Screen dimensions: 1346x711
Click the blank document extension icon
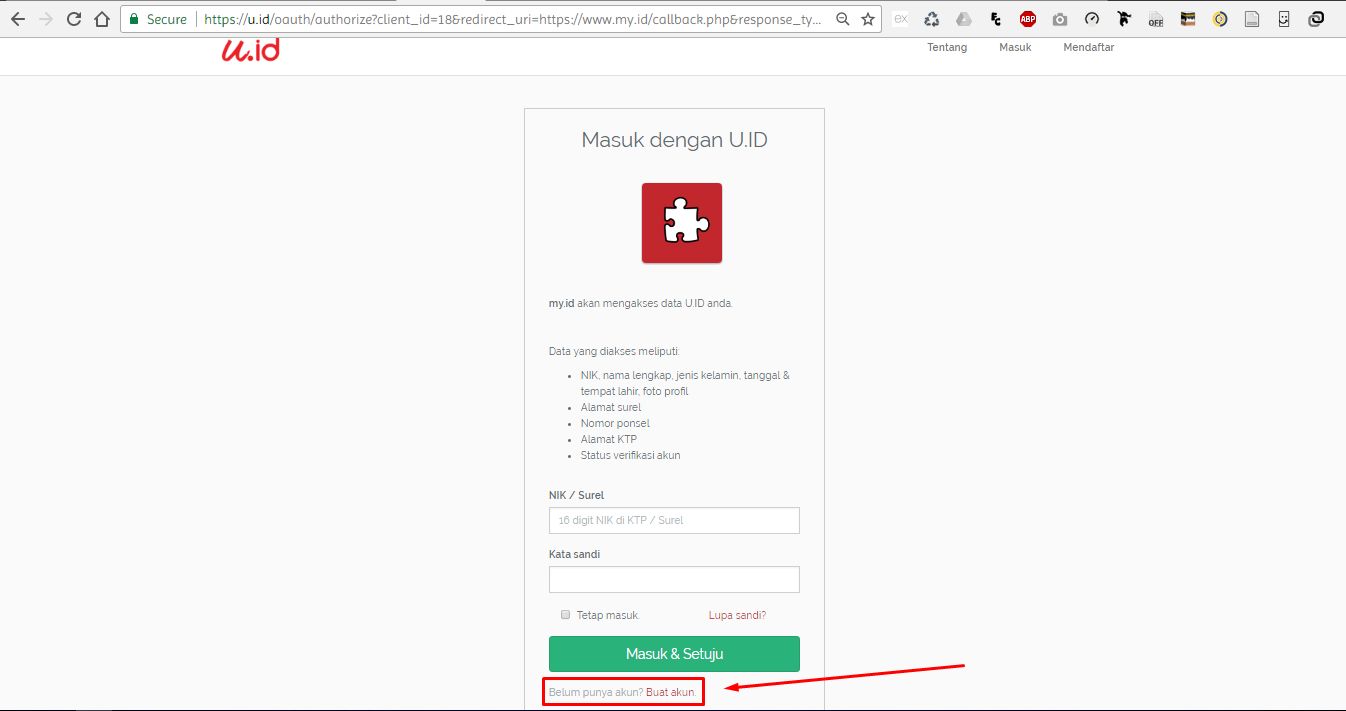(1252, 19)
